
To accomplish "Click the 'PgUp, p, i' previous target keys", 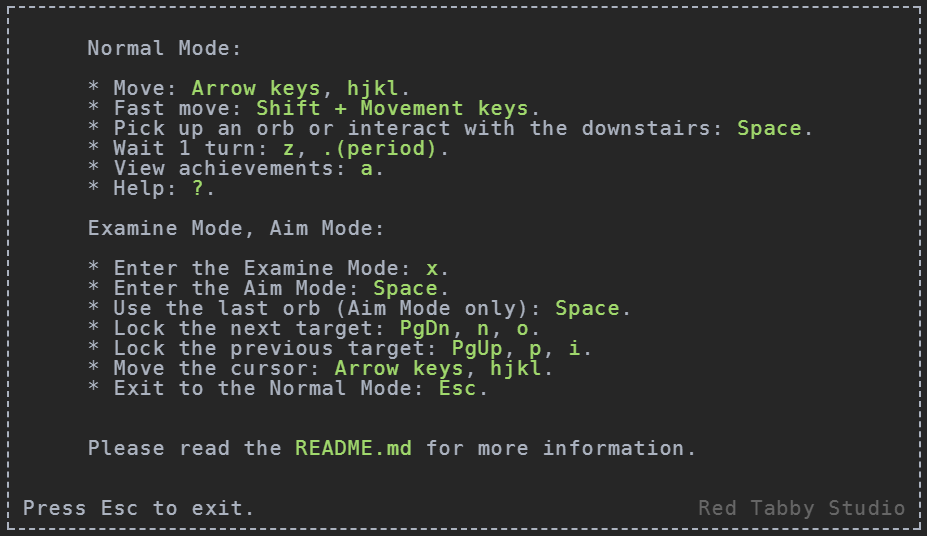I will pos(516,349).
